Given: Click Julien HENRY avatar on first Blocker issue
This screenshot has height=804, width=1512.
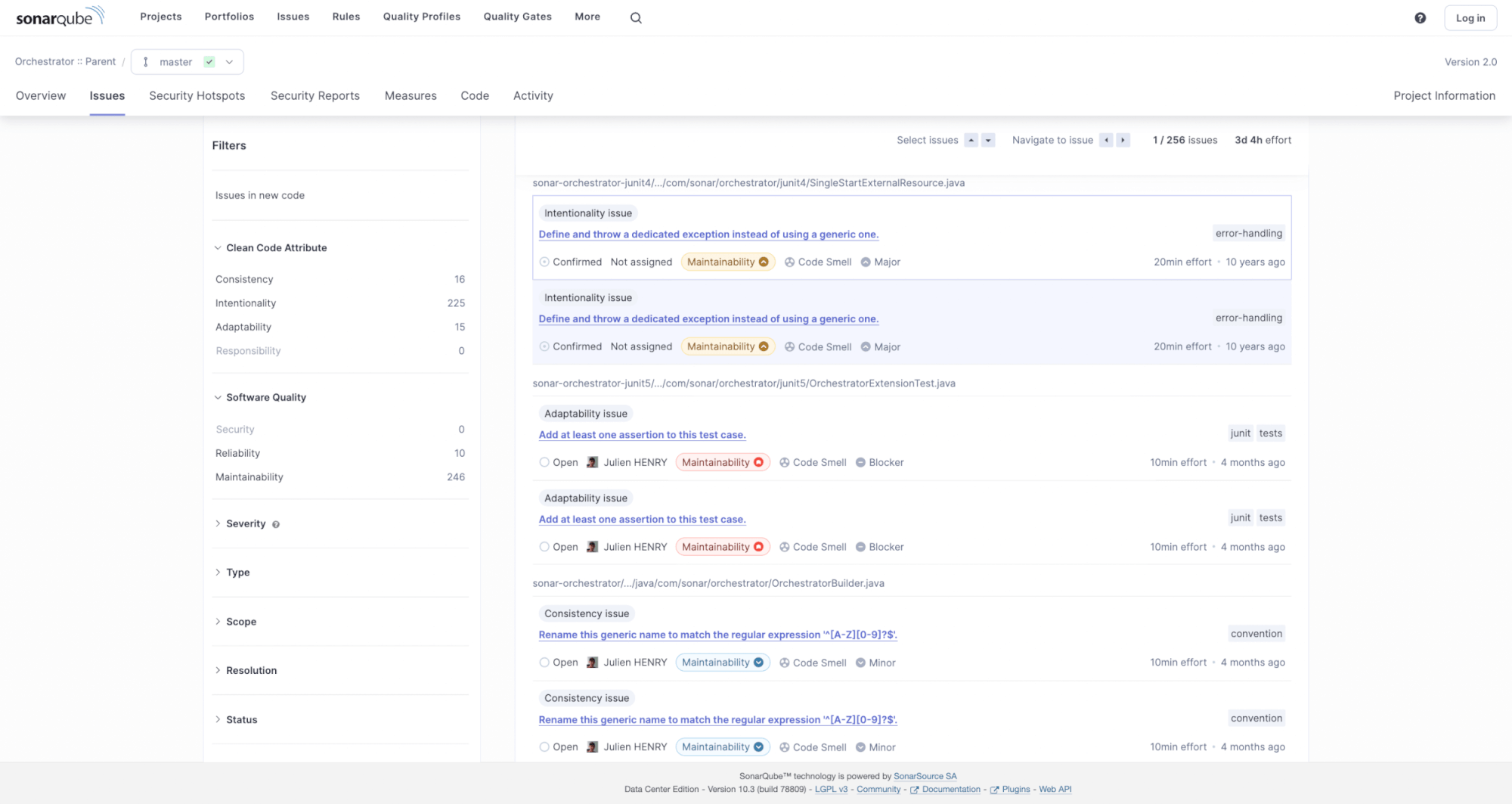Looking at the screenshot, I should tap(593, 462).
